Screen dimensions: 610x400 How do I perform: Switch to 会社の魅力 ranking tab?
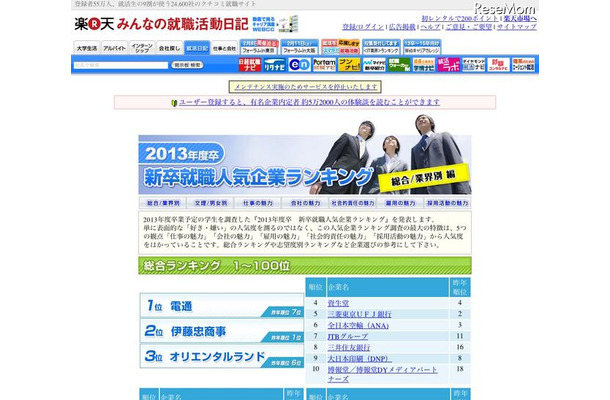[305, 203]
